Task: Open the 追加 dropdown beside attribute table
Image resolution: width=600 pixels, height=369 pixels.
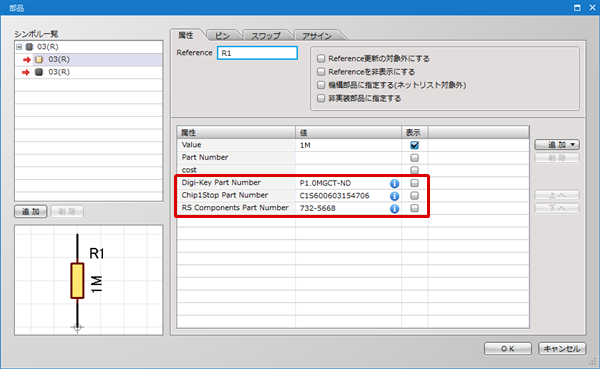Action: [557, 145]
